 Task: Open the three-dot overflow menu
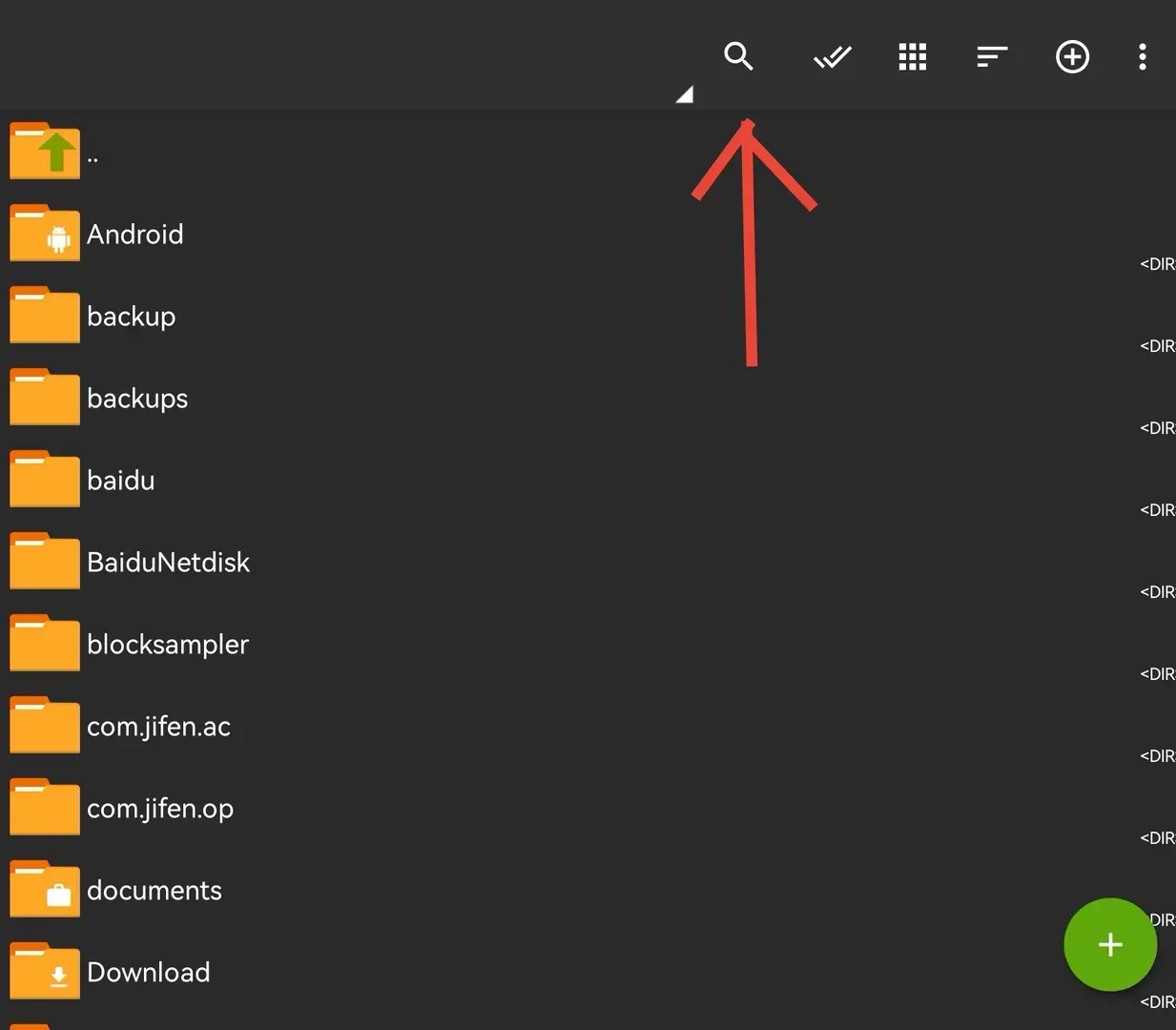tap(1143, 57)
